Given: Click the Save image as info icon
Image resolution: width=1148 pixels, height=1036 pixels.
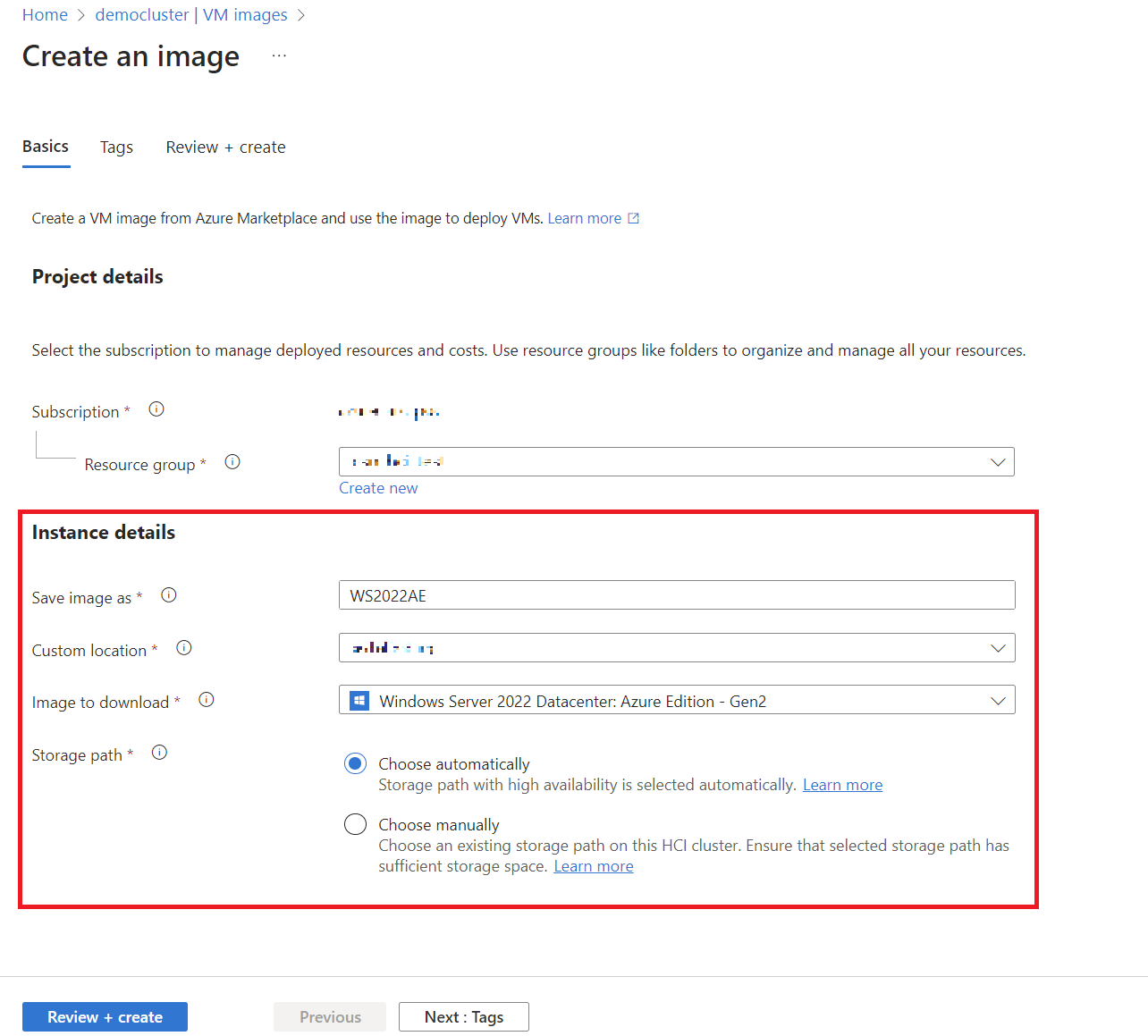Looking at the screenshot, I should (x=169, y=595).
